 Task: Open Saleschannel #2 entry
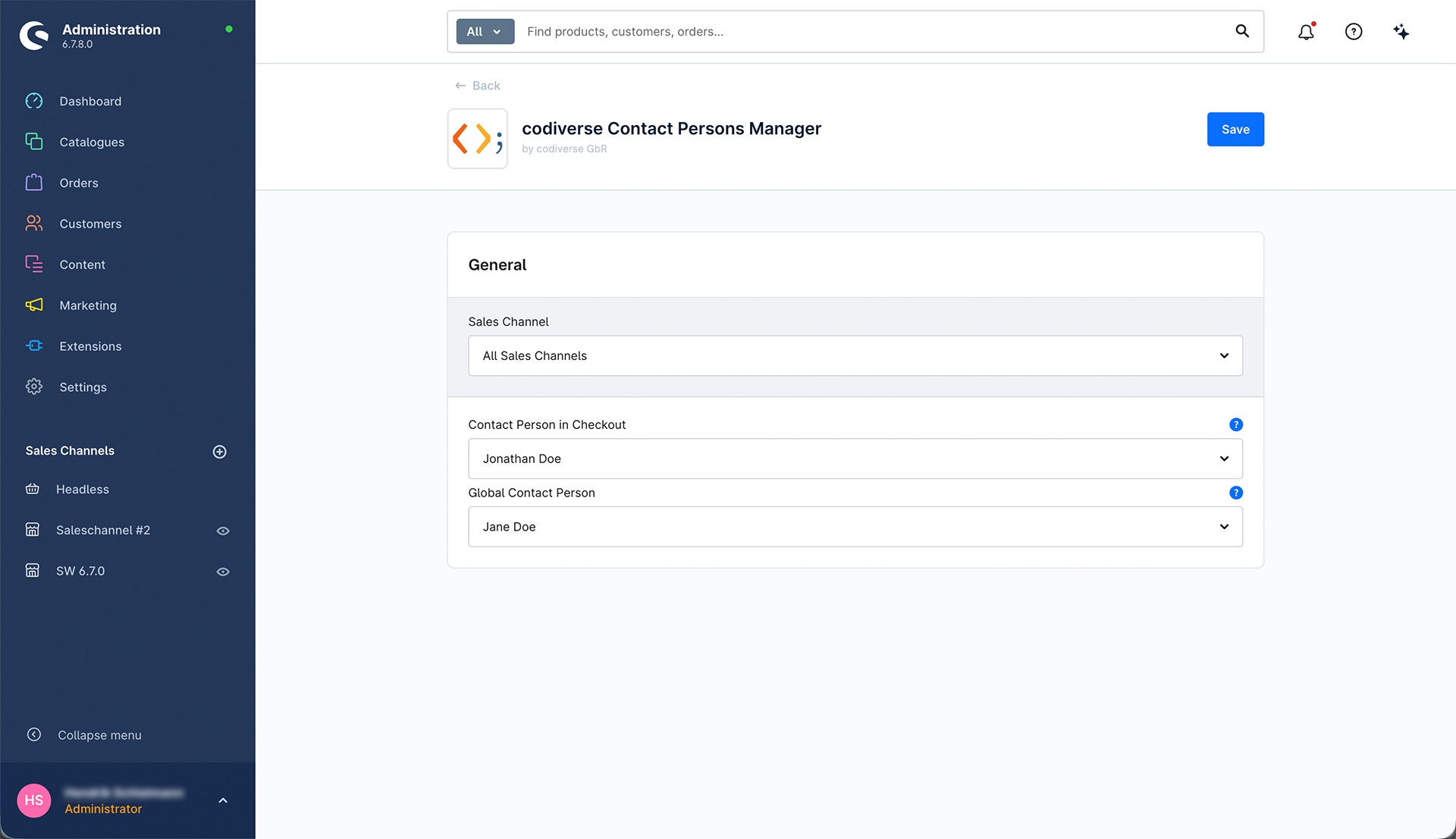click(103, 531)
